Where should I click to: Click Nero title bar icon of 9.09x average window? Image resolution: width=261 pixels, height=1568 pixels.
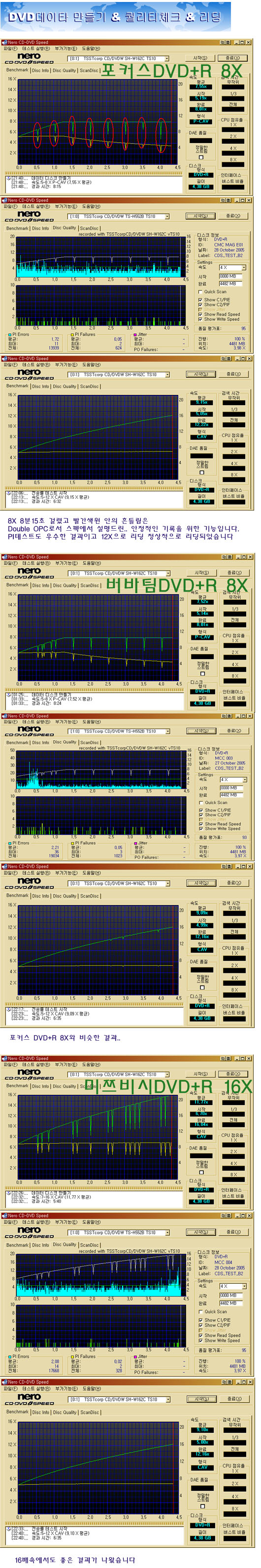coord(4,866)
